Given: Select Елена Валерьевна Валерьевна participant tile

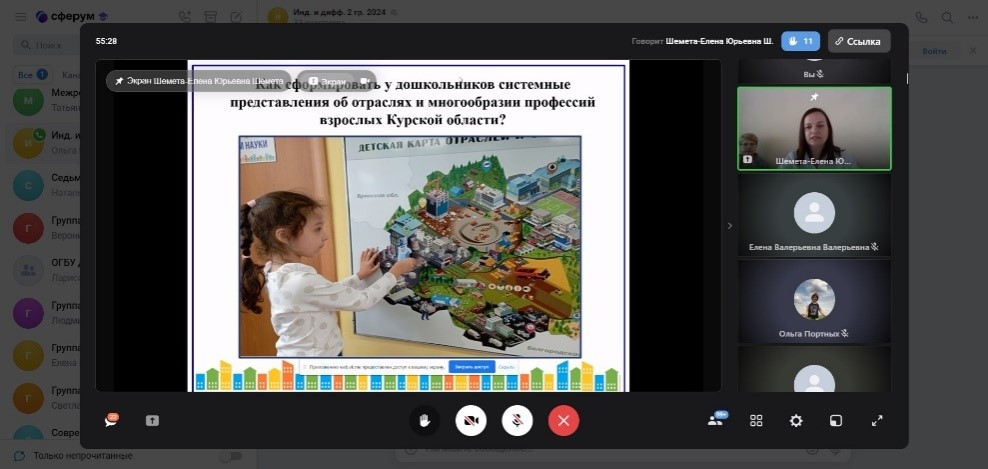Looking at the screenshot, I should 814,216.
